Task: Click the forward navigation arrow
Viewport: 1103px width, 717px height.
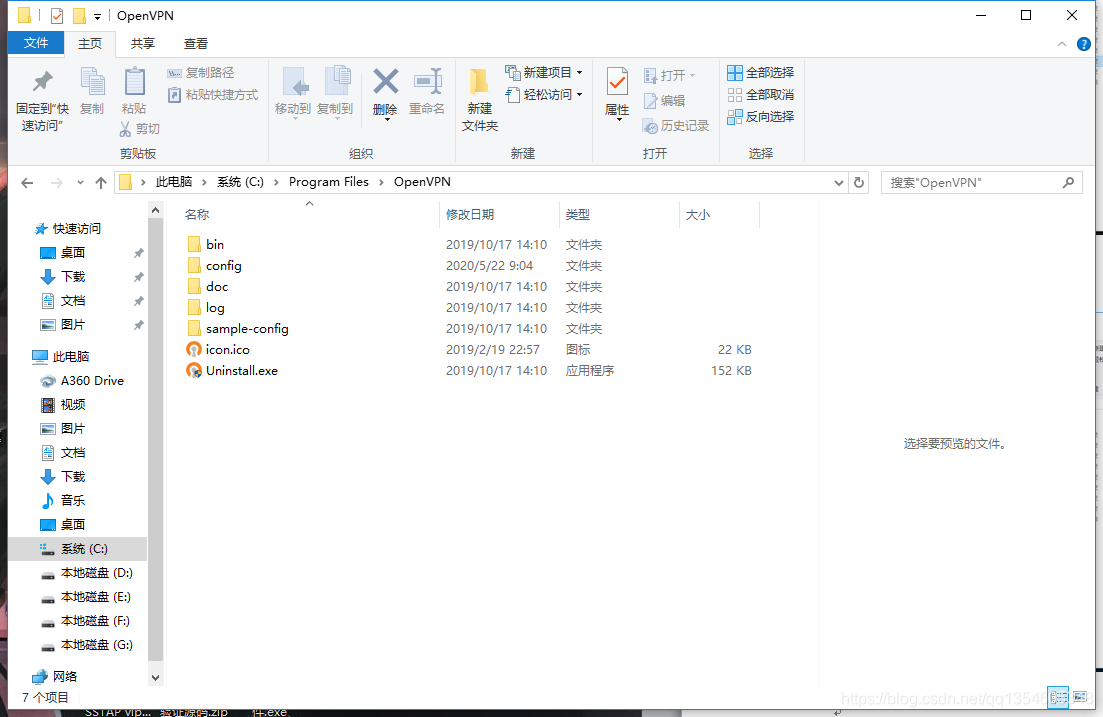Action: click(x=57, y=183)
